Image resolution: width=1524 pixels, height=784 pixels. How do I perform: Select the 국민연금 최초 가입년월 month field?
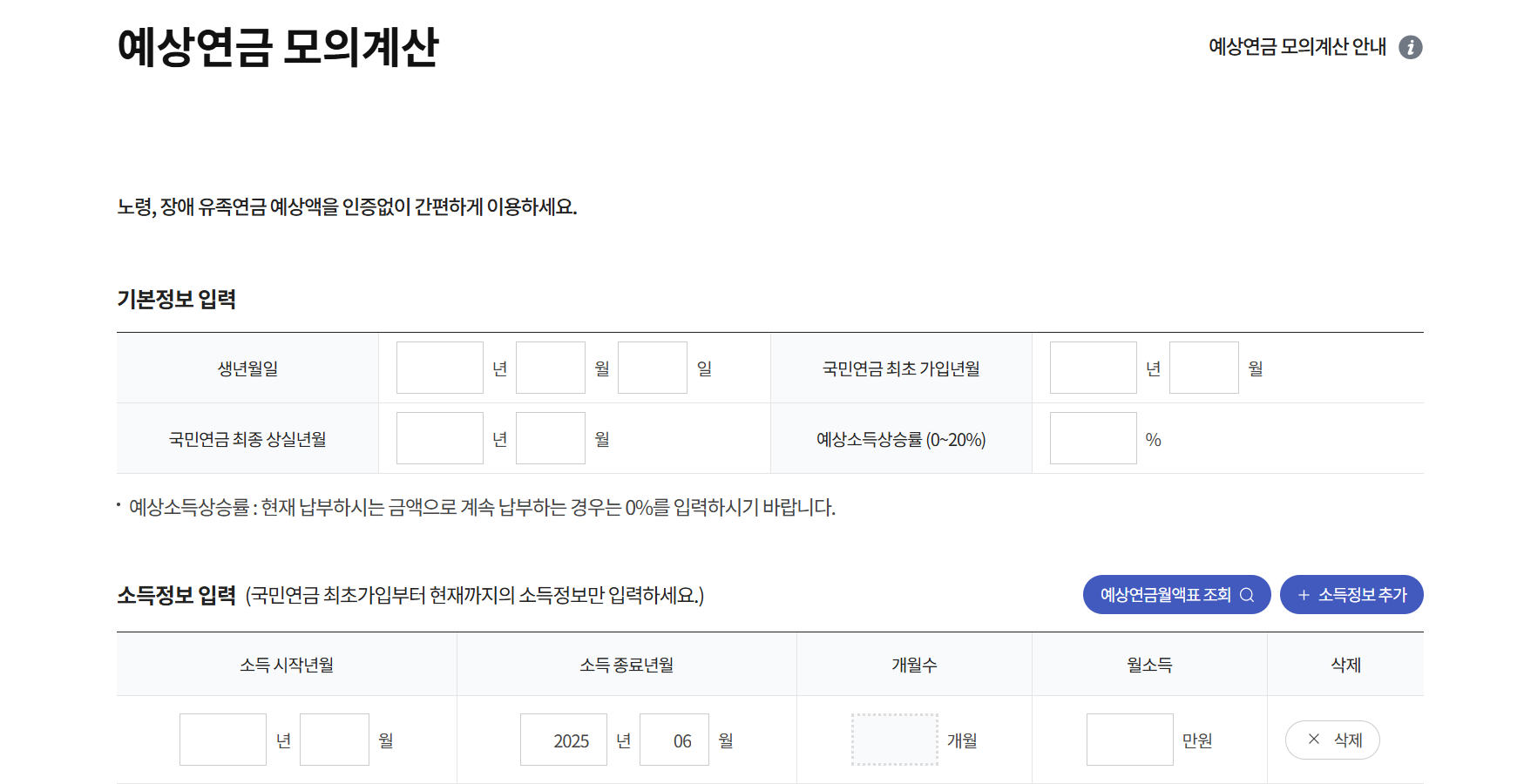click(1204, 367)
